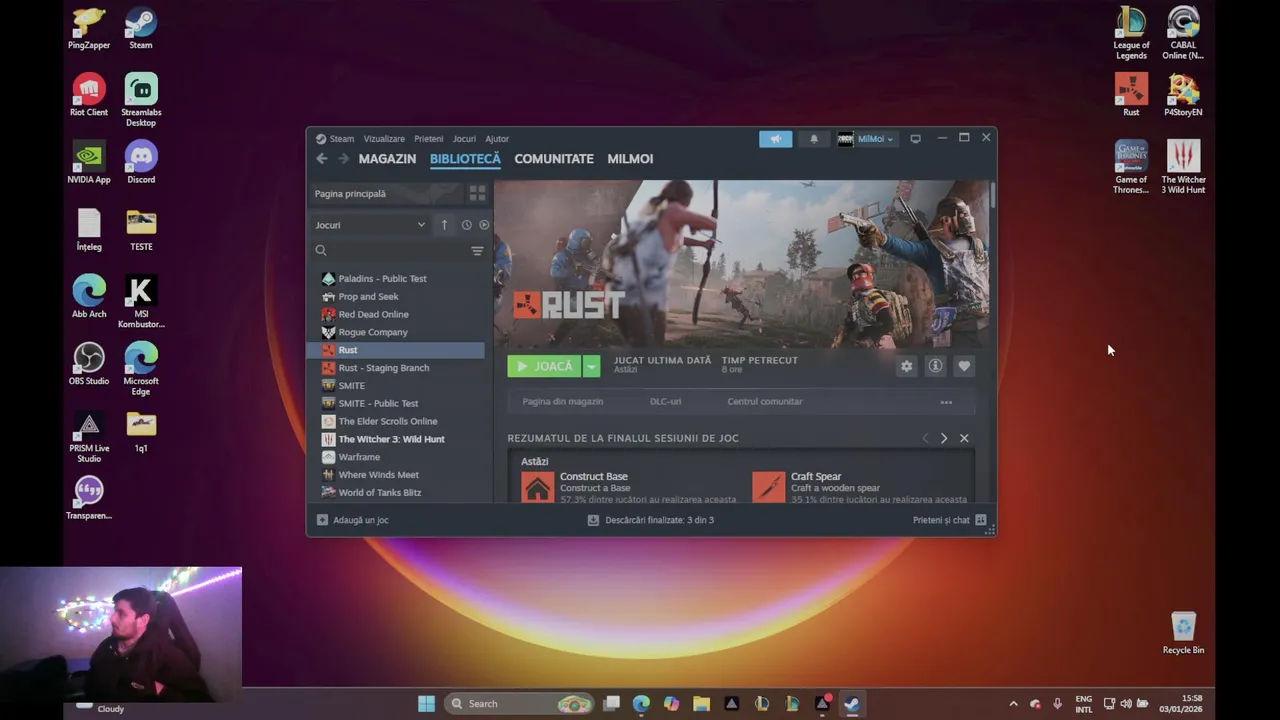Open File Explorer from the taskbar

point(701,704)
